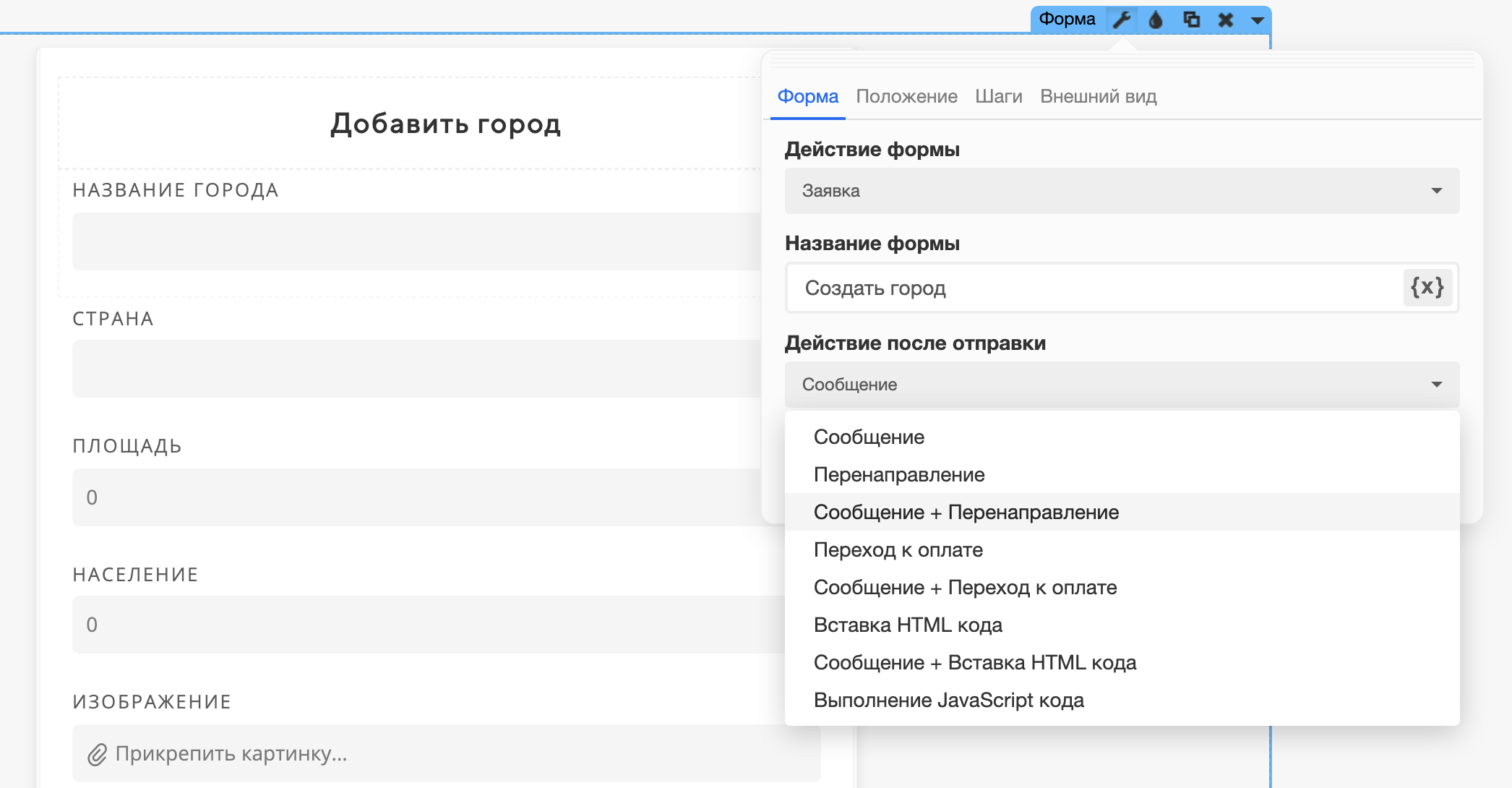Screen dimensions: 1512x788
Task: Delete the form block via X icon
Action: pyautogui.click(x=1226, y=20)
